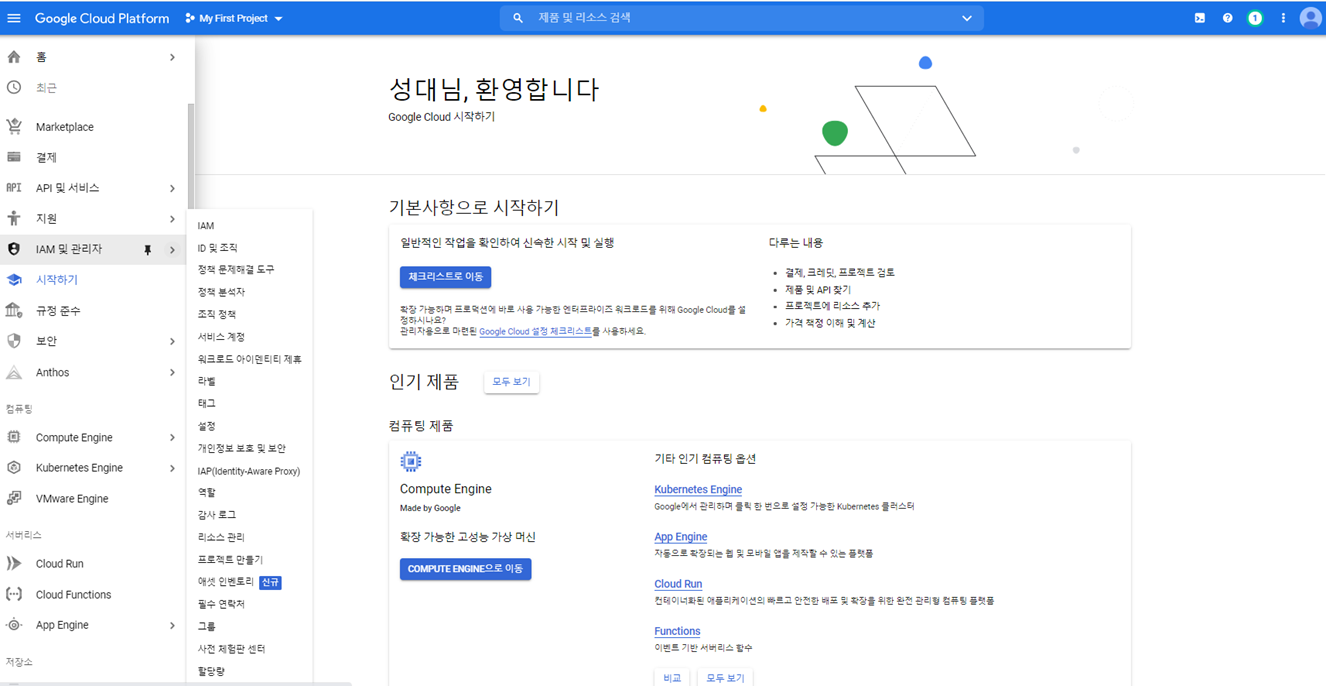
Task: Click the 비교 button
Action: pos(672,678)
